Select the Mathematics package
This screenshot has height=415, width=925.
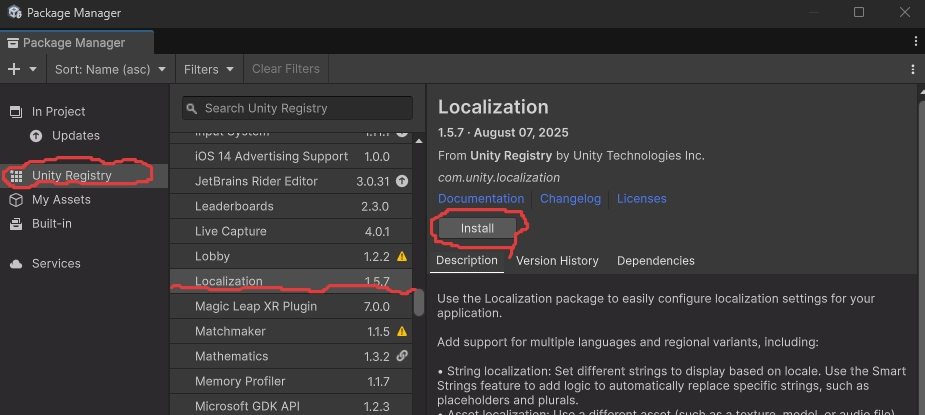[x=291, y=356]
